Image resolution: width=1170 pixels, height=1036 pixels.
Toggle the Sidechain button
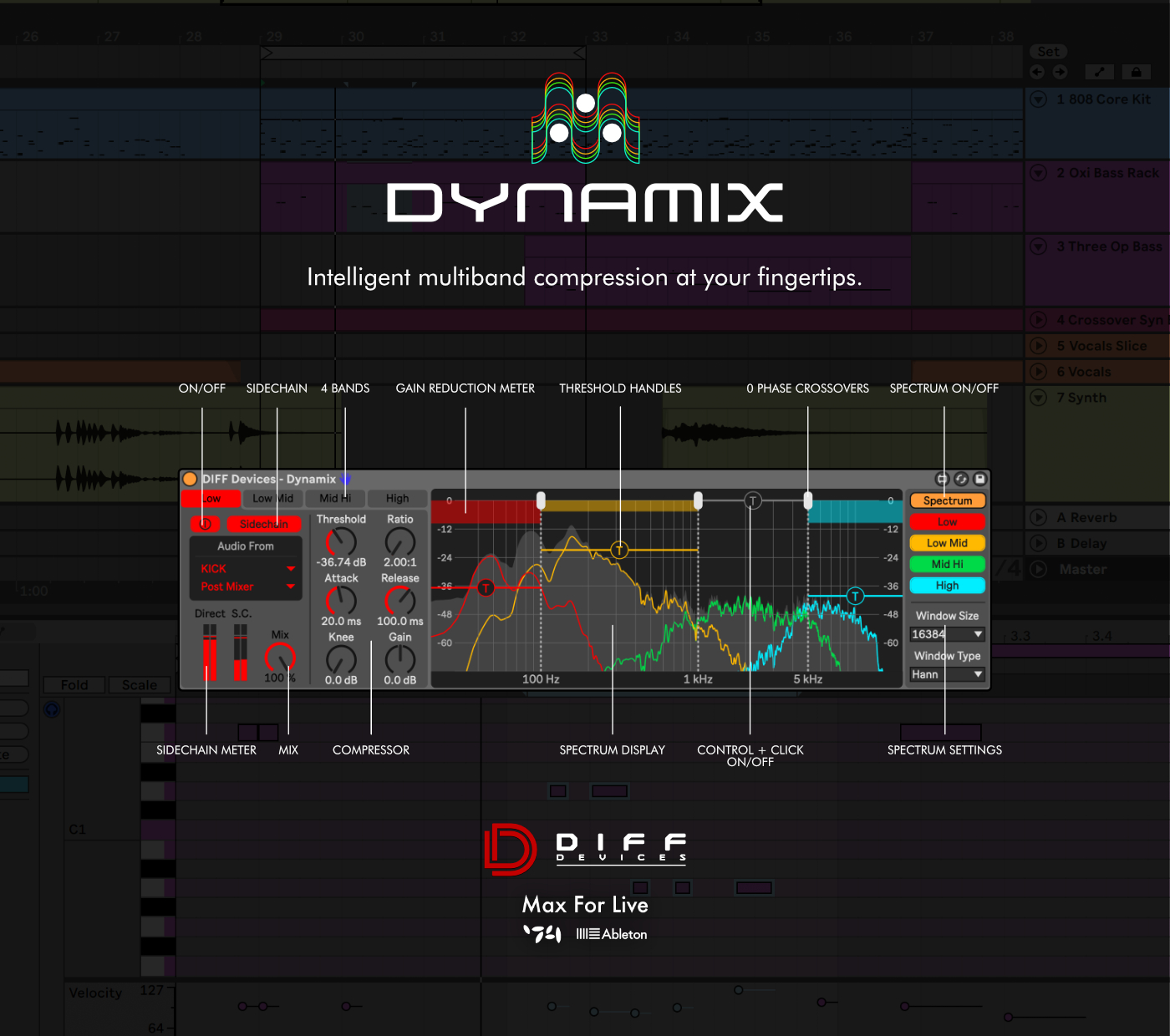[263, 524]
